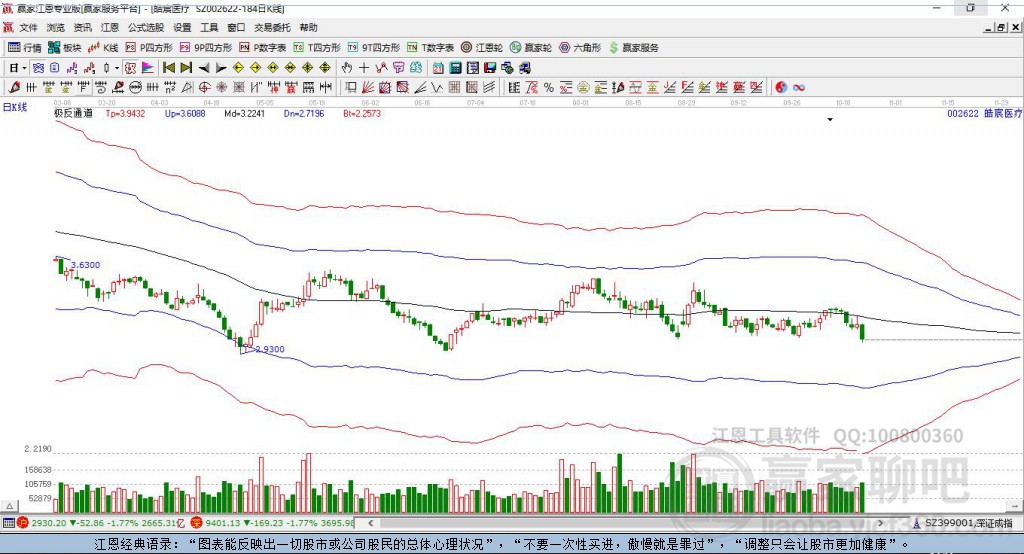This screenshot has width=1024, height=554.
Task: Click the 日K线 chart label
Action: pos(14,107)
